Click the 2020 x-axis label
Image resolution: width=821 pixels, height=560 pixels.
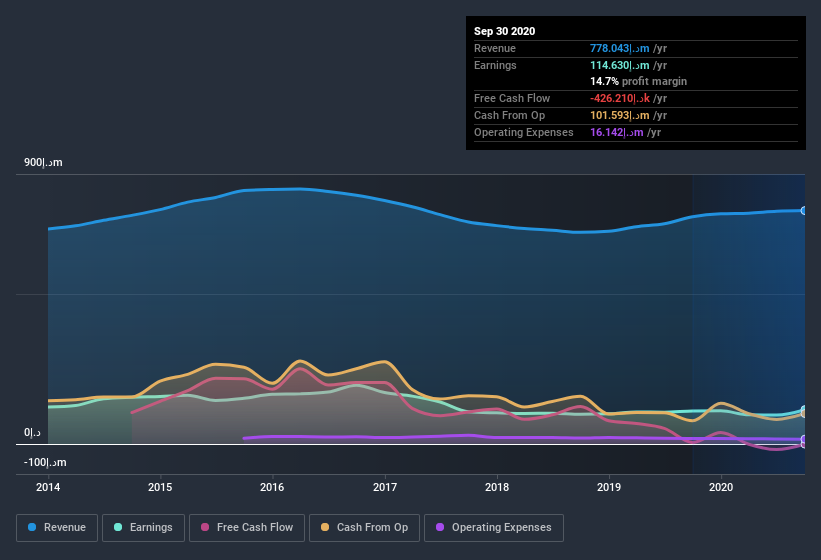coord(721,487)
